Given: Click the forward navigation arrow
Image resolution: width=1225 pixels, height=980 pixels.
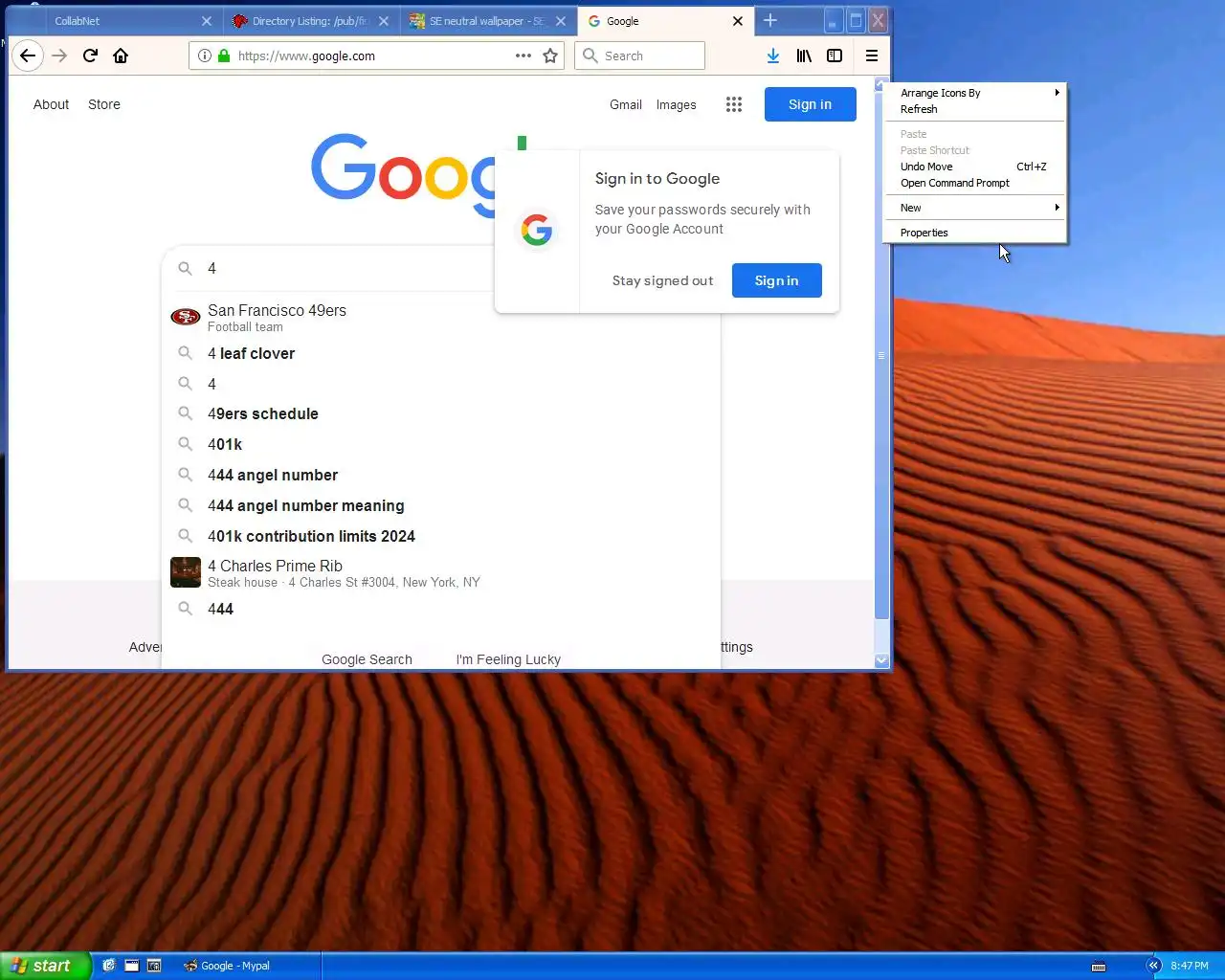Looking at the screenshot, I should tap(59, 56).
